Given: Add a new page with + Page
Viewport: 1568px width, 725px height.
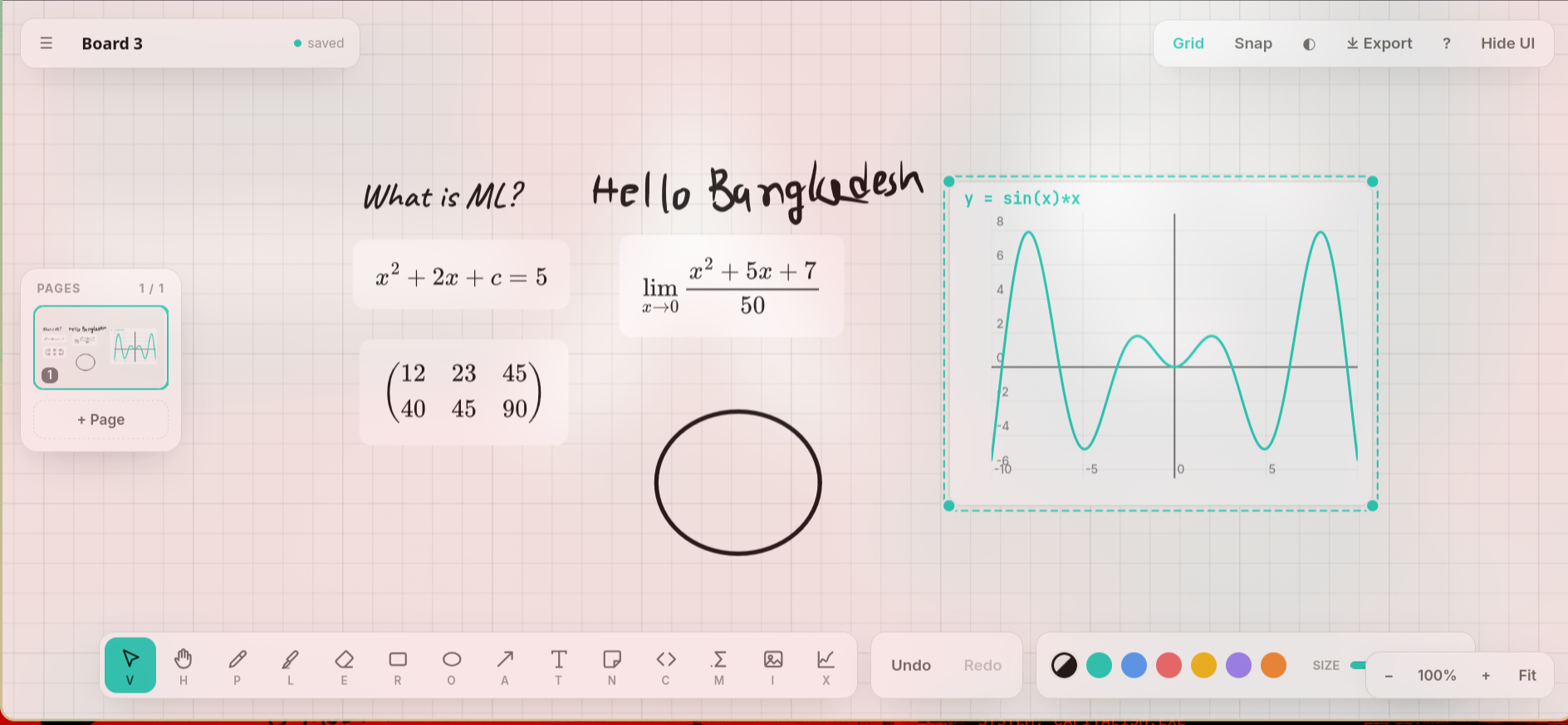Looking at the screenshot, I should pos(100,419).
